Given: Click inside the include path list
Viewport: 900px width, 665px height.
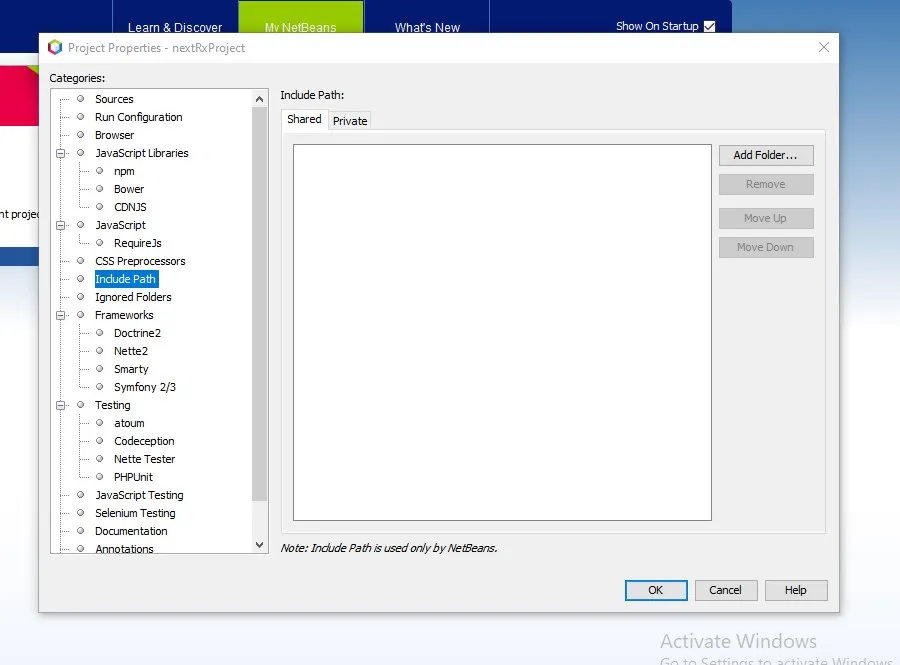Looking at the screenshot, I should (502, 332).
